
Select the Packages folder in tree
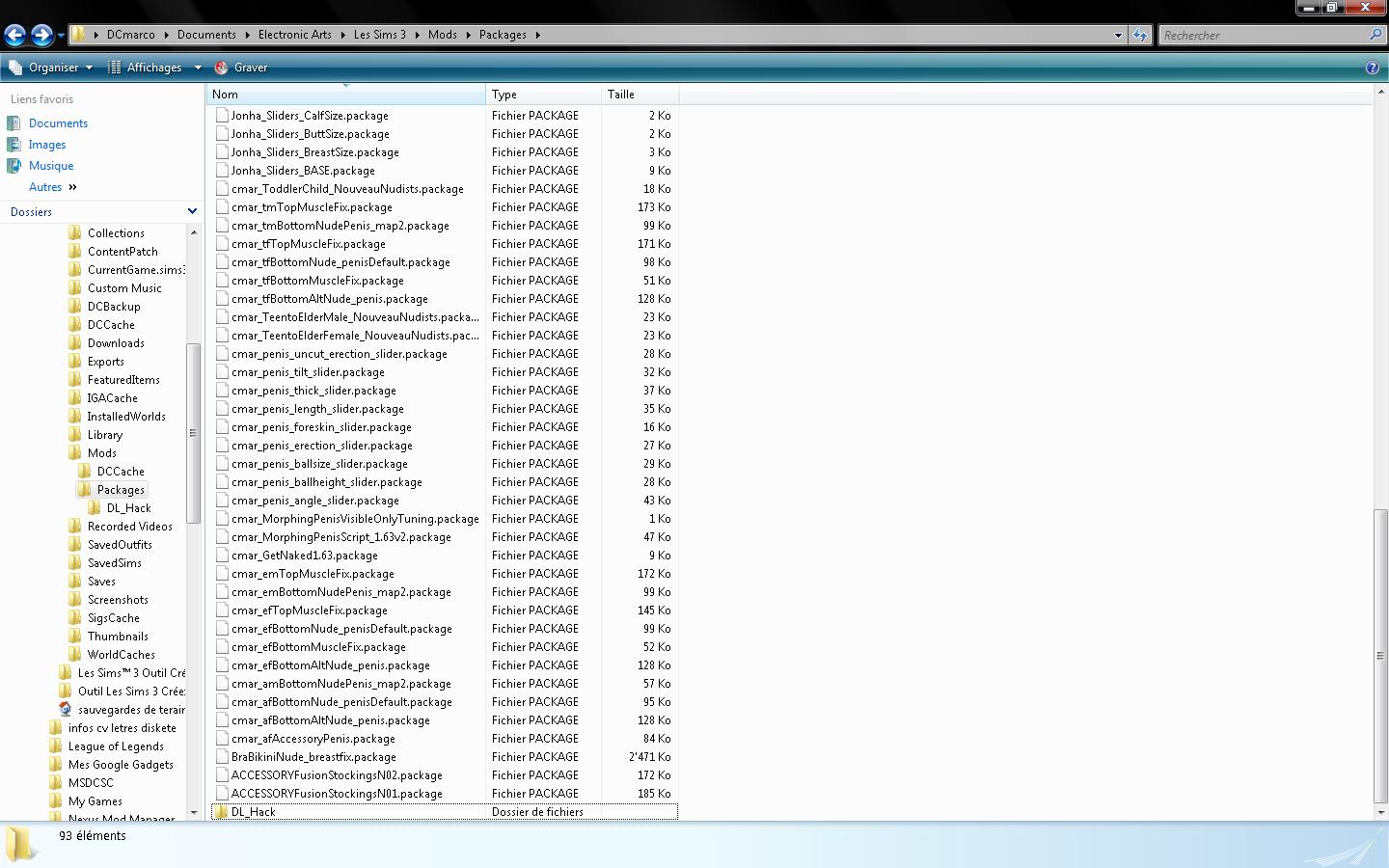click(121, 490)
